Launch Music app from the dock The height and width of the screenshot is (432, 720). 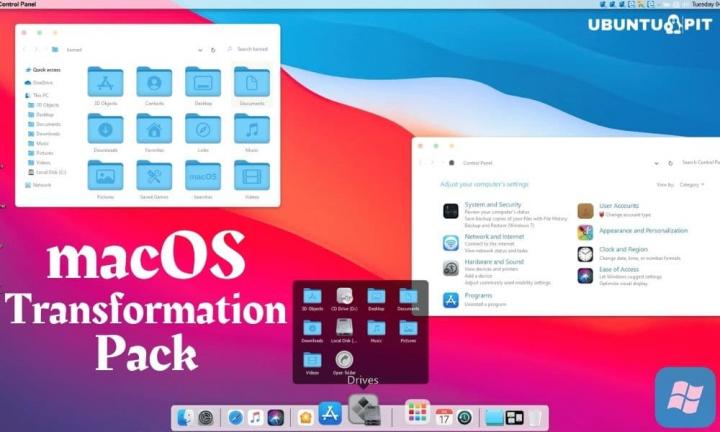(x=256, y=418)
